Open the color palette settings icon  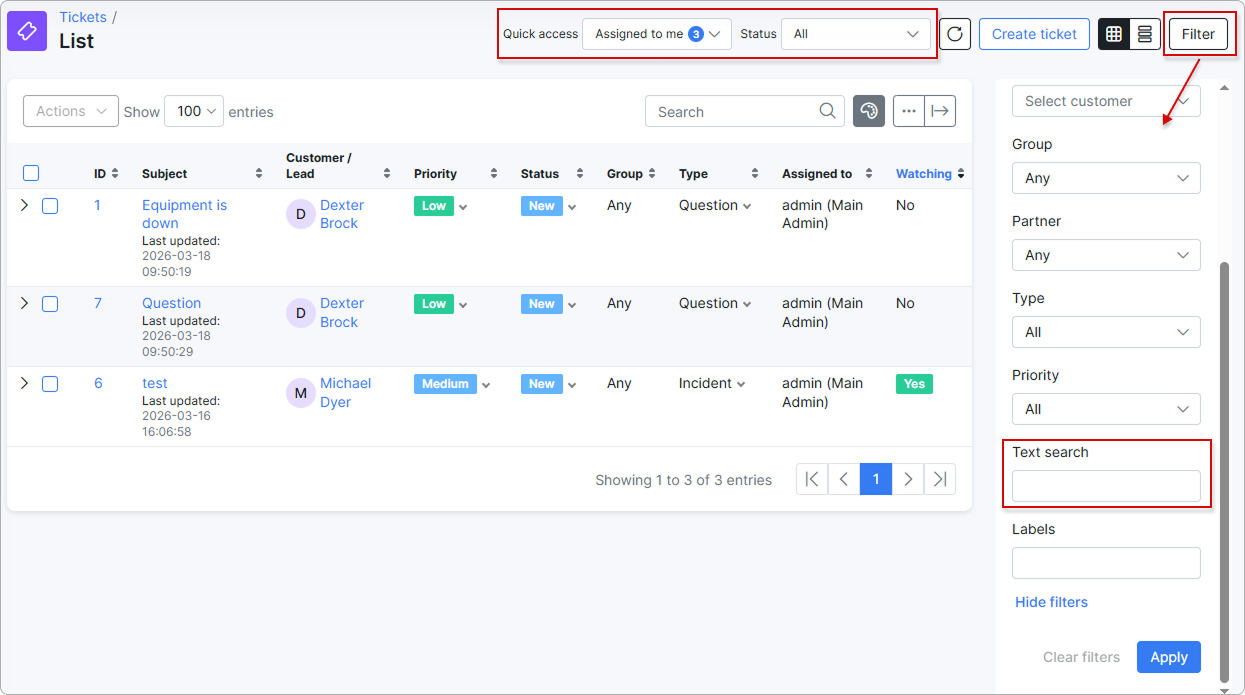coord(869,111)
